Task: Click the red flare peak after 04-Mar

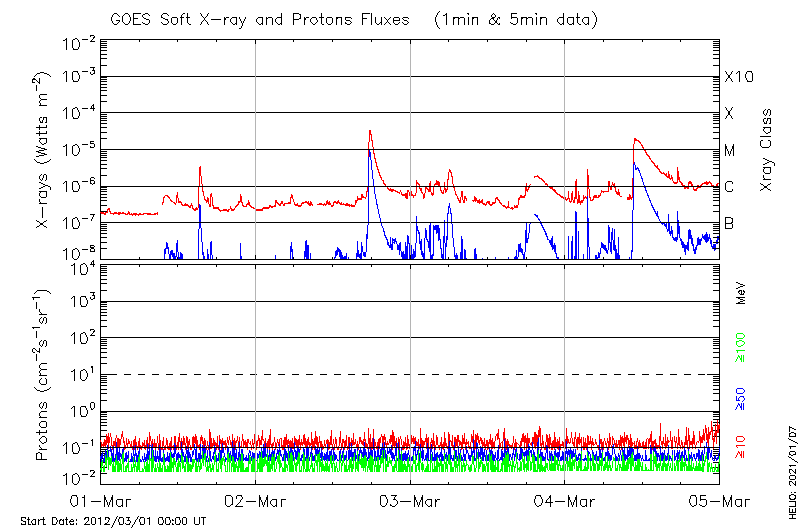Action: [634, 140]
